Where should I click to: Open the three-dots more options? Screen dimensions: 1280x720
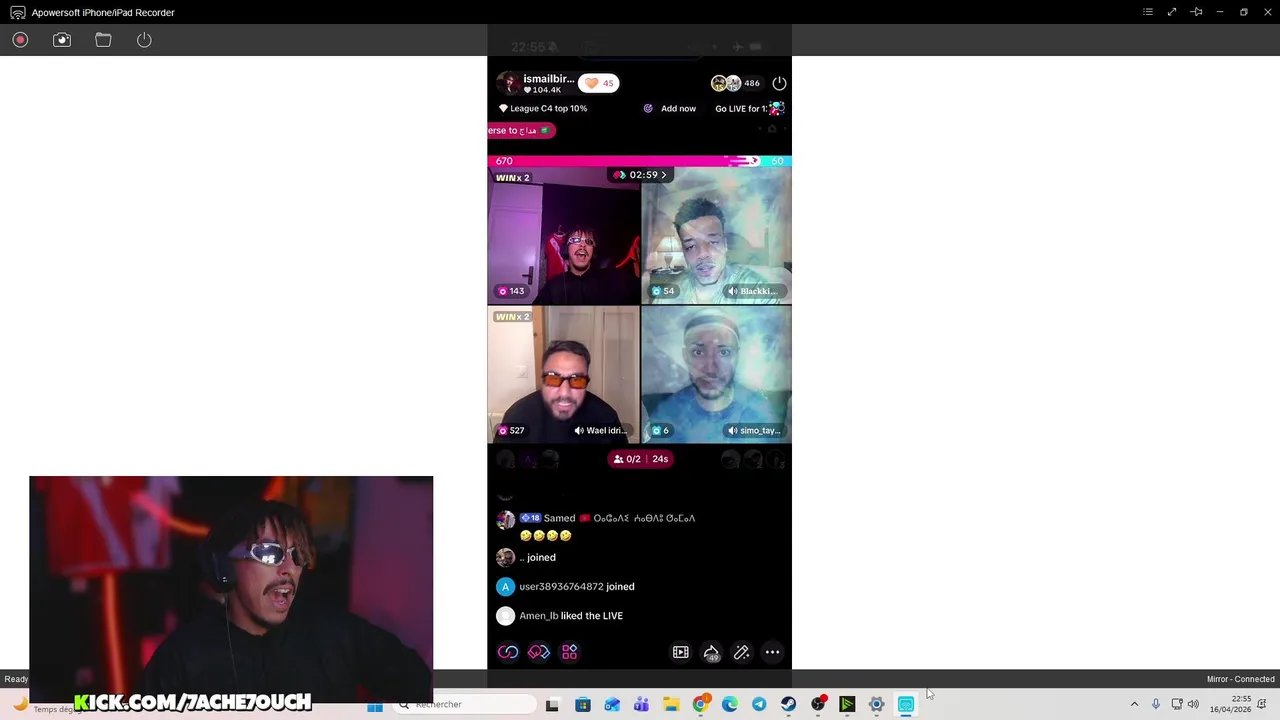(x=773, y=652)
